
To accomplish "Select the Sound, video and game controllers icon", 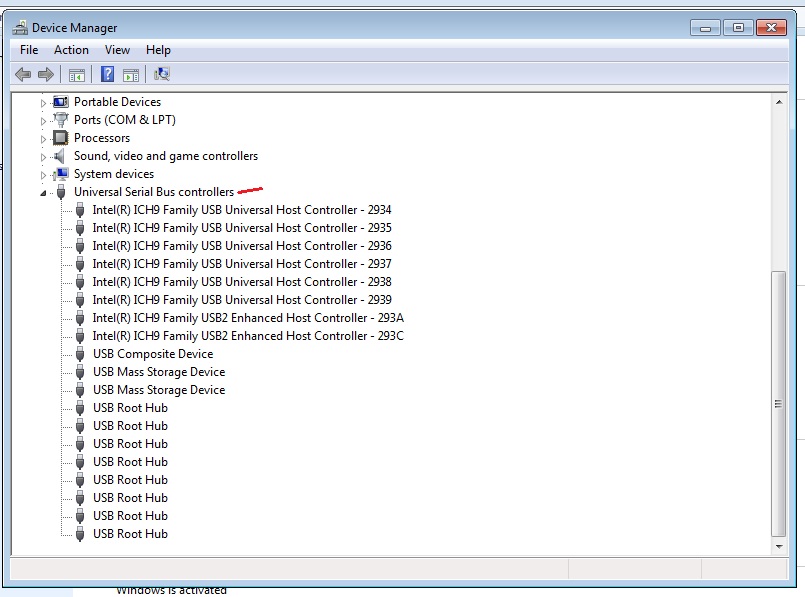I will (x=60, y=156).
